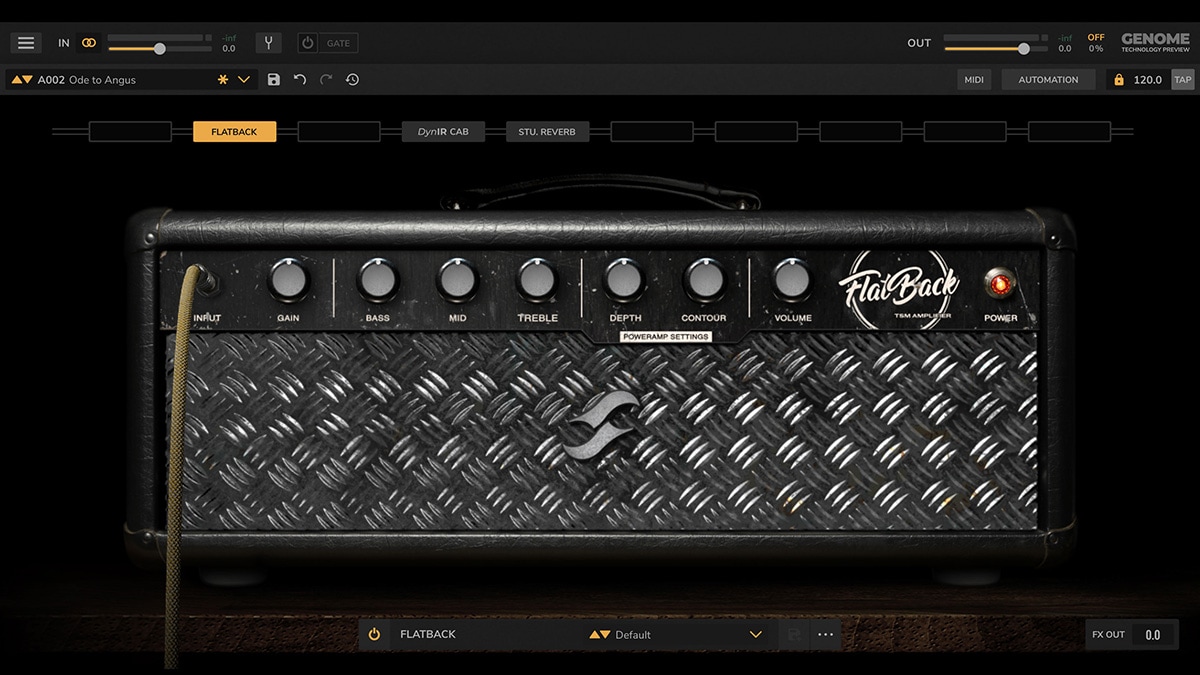Click the undo arrow icon
This screenshot has width=1200, height=675.
pos(300,80)
